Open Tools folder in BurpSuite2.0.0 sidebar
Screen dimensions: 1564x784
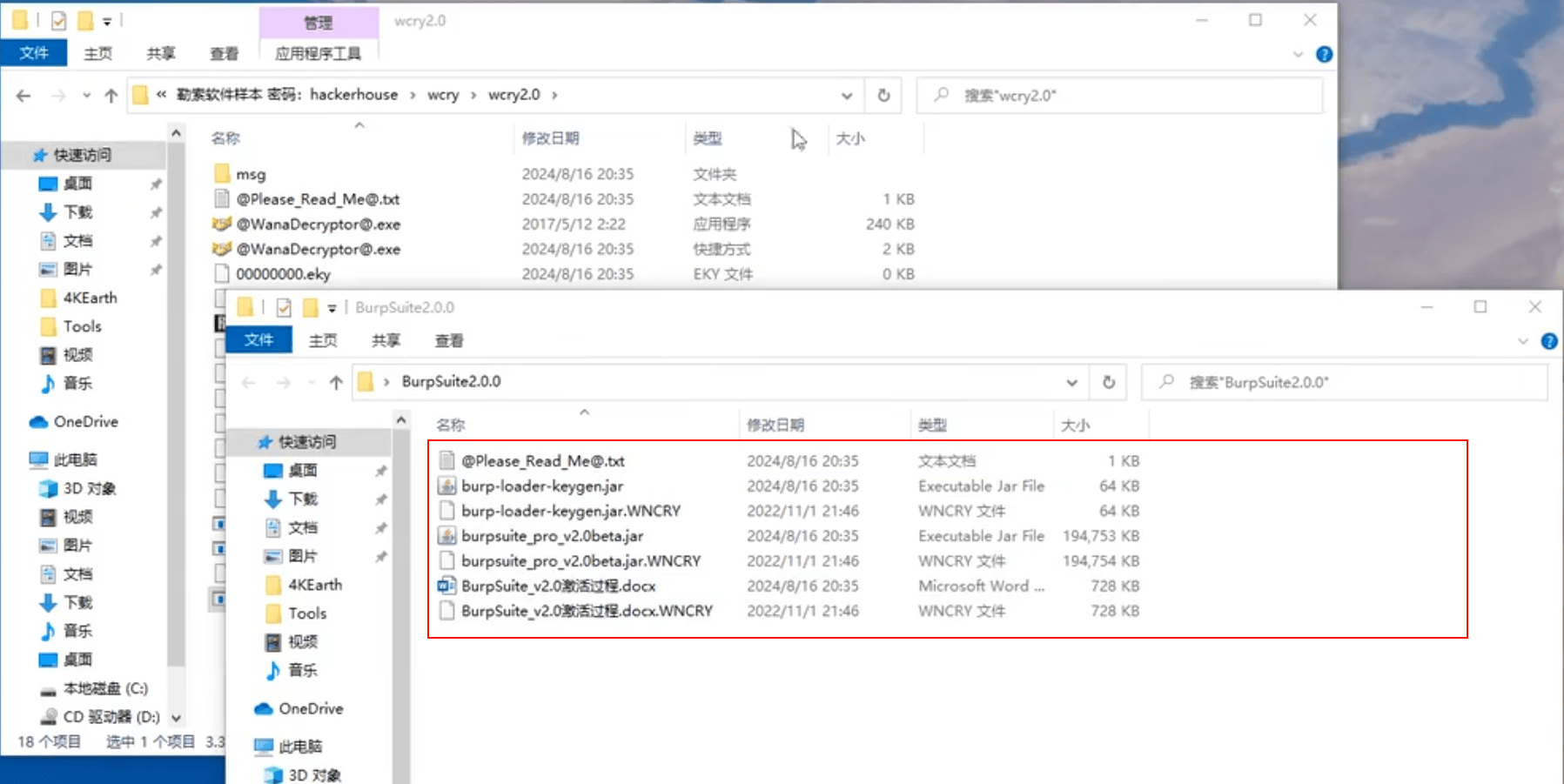pos(297,613)
